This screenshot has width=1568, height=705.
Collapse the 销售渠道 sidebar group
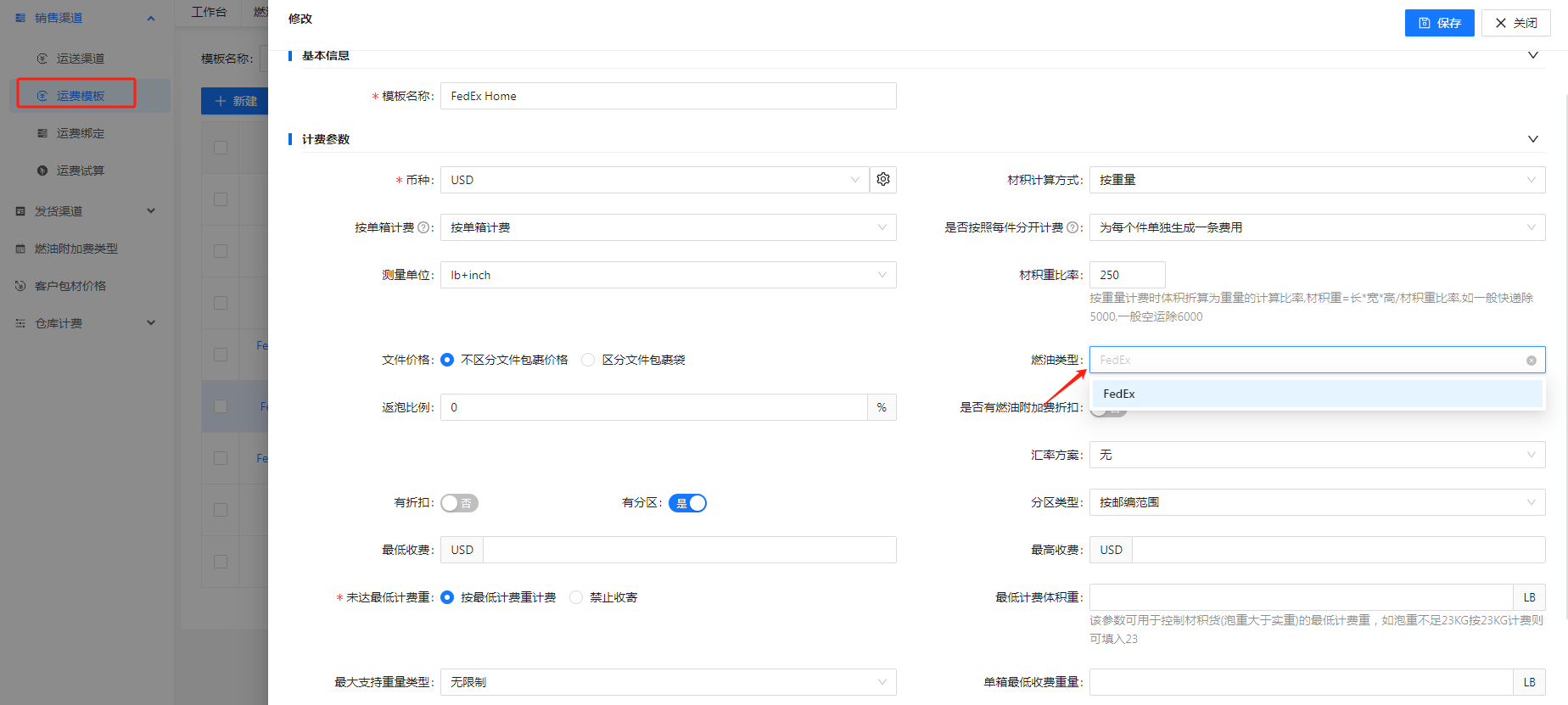[151, 18]
